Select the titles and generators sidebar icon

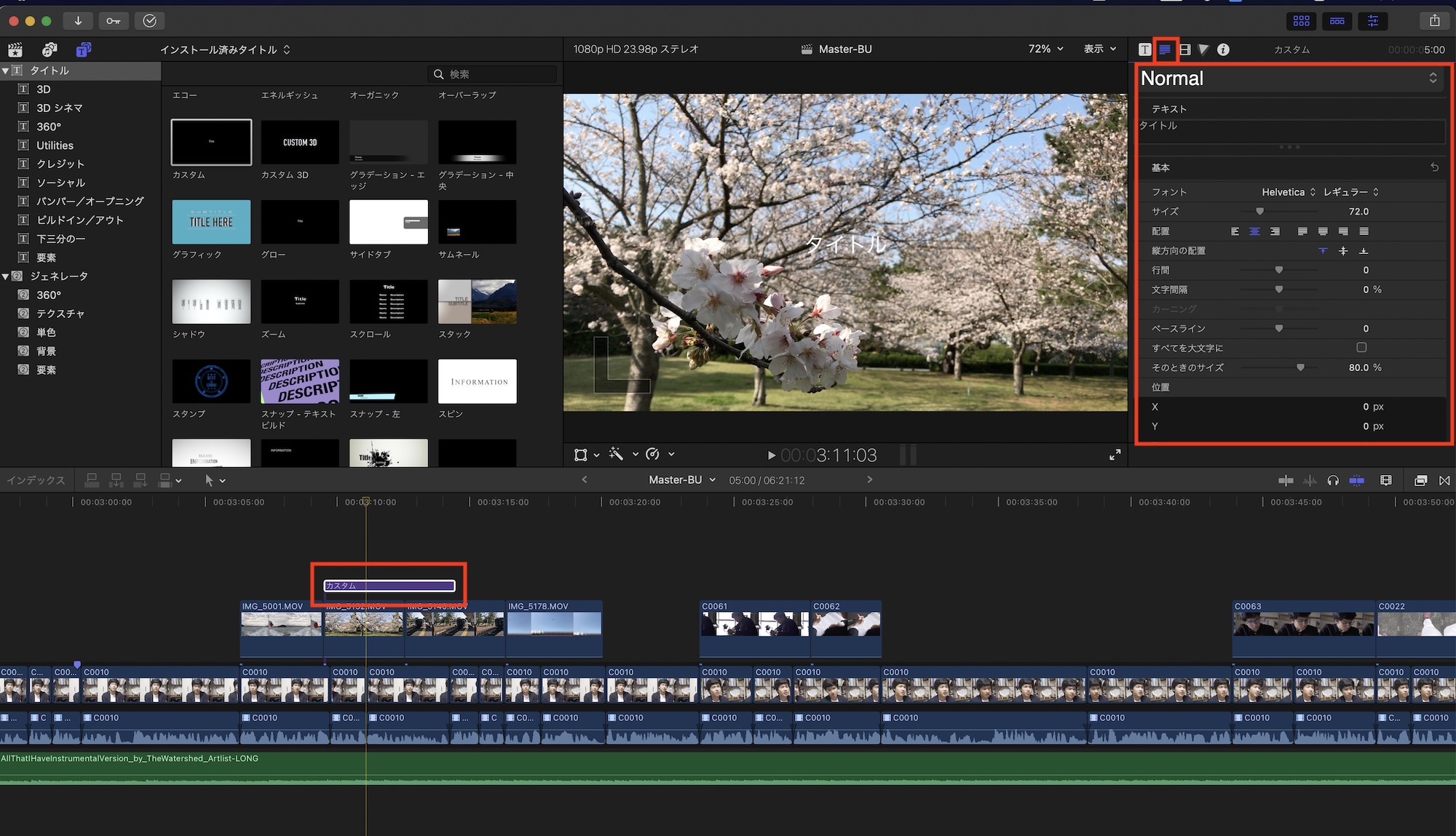(84, 49)
